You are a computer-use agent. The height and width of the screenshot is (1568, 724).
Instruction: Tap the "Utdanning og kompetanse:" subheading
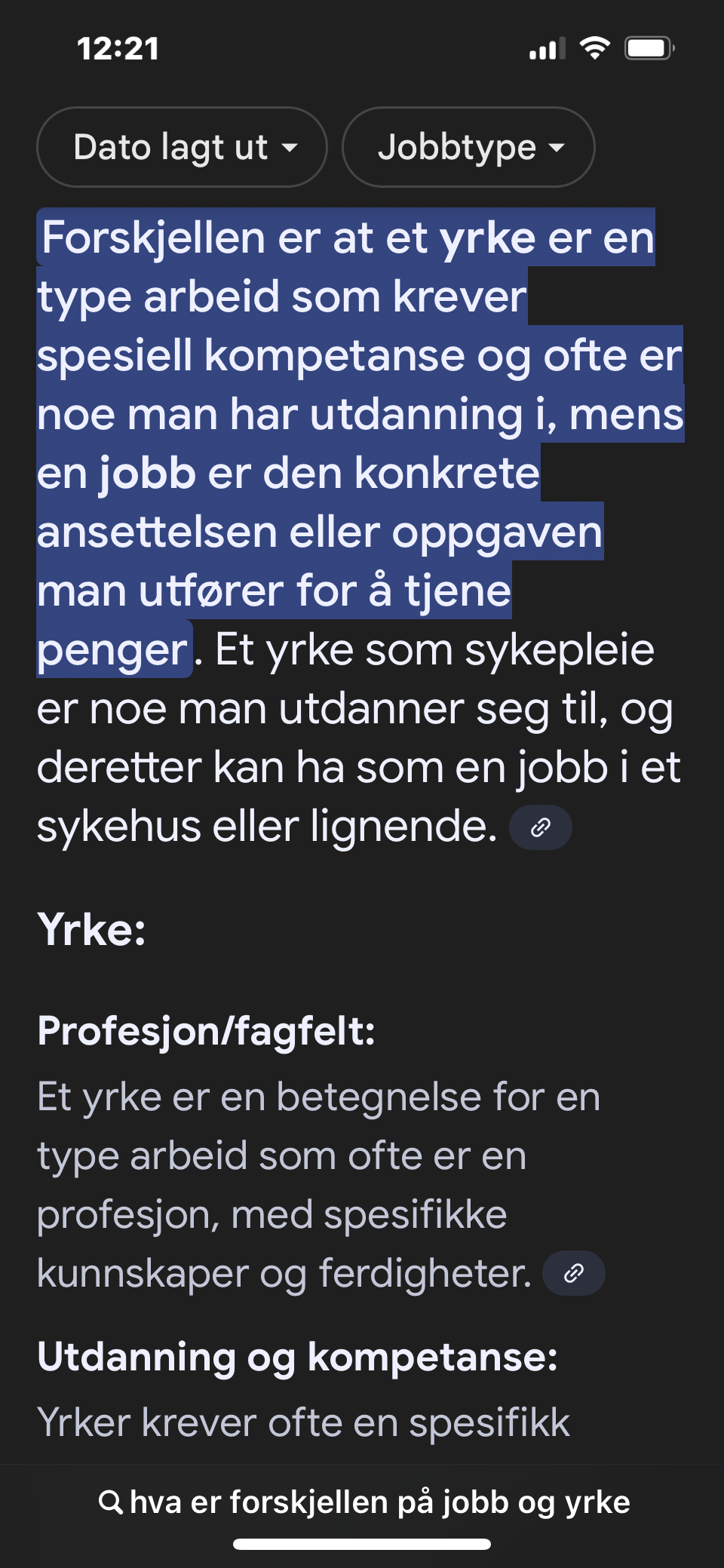click(297, 1358)
